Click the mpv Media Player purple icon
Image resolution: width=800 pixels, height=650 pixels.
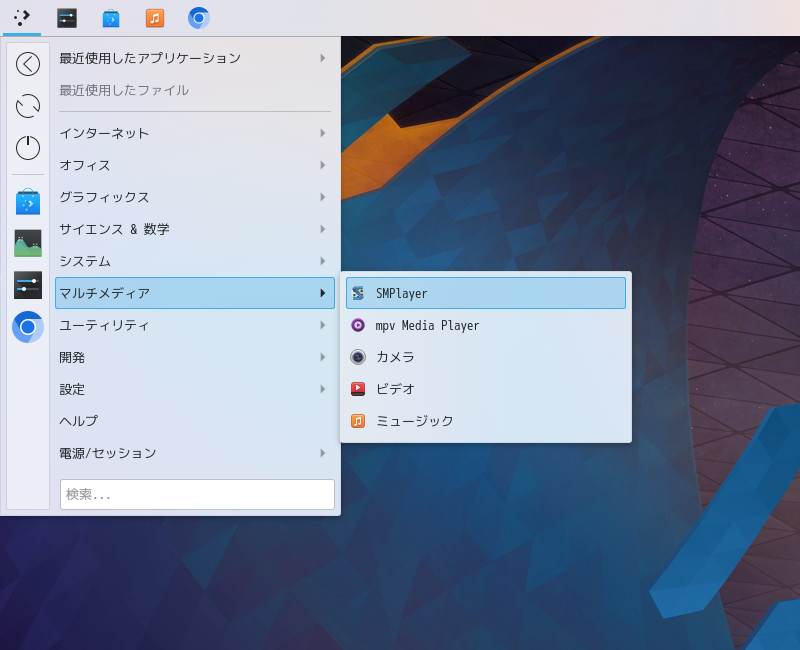pyautogui.click(x=358, y=325)
